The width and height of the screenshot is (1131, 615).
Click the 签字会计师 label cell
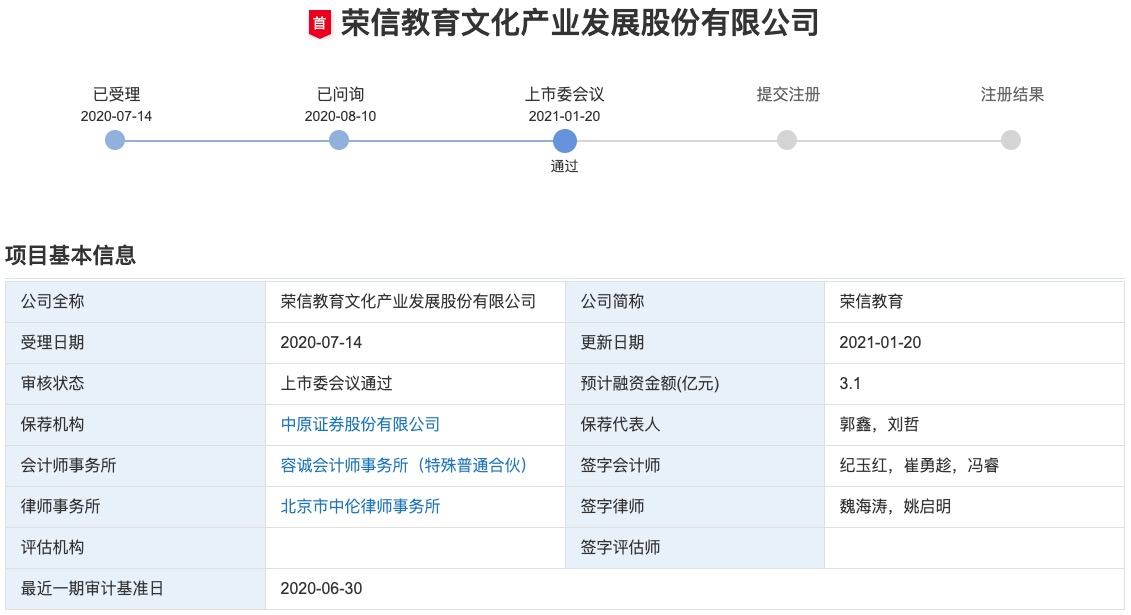click(695, 465)
